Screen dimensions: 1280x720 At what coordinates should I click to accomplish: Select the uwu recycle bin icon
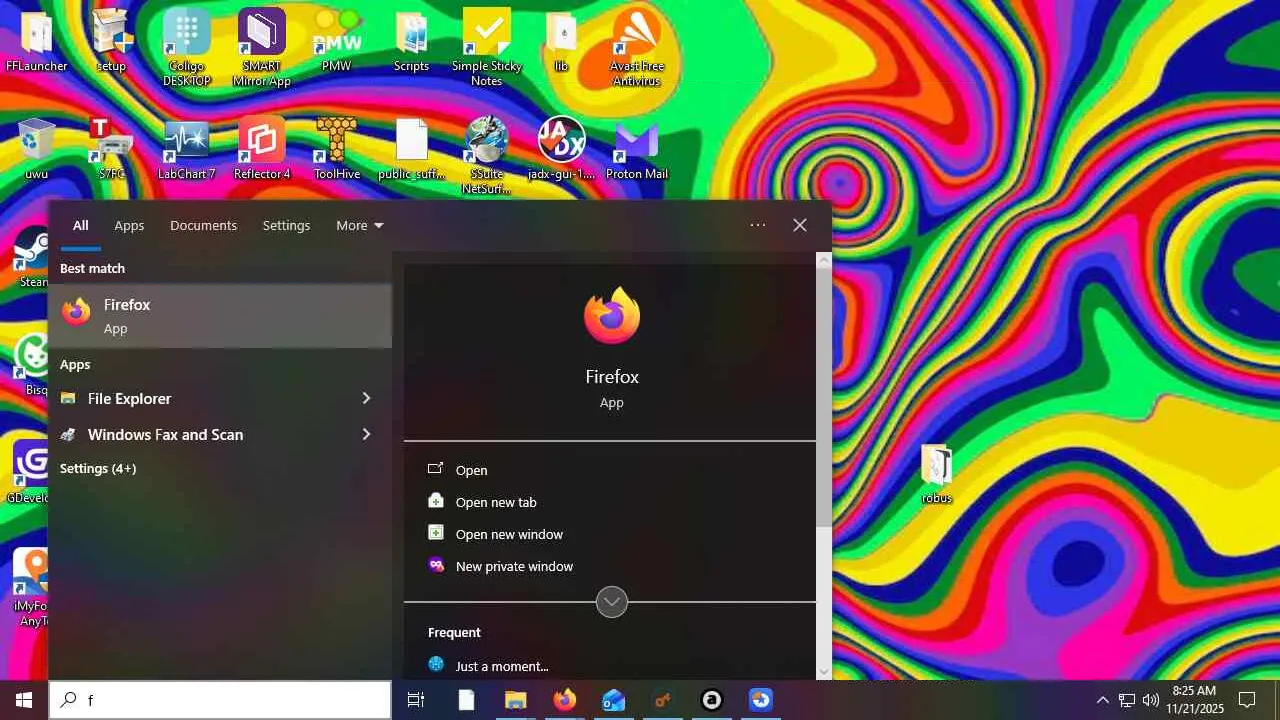point(37,149)
